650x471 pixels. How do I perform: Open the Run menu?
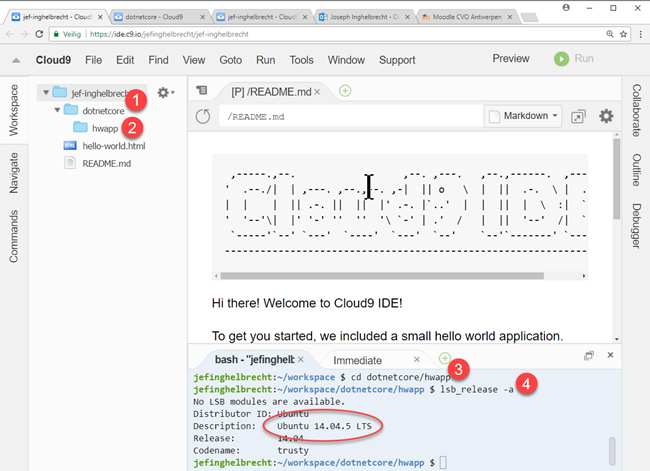coord(265,60)
